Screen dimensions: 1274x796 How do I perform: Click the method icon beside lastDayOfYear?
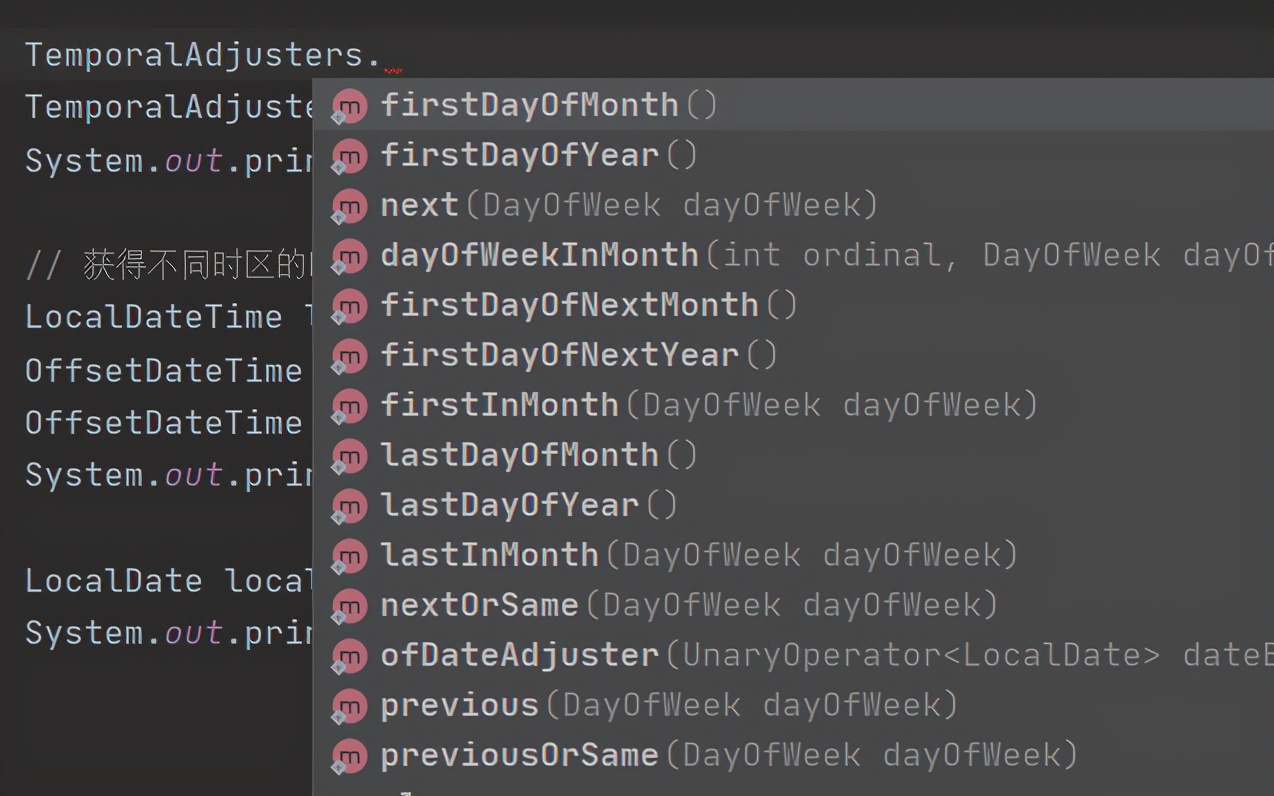(349, 506)
